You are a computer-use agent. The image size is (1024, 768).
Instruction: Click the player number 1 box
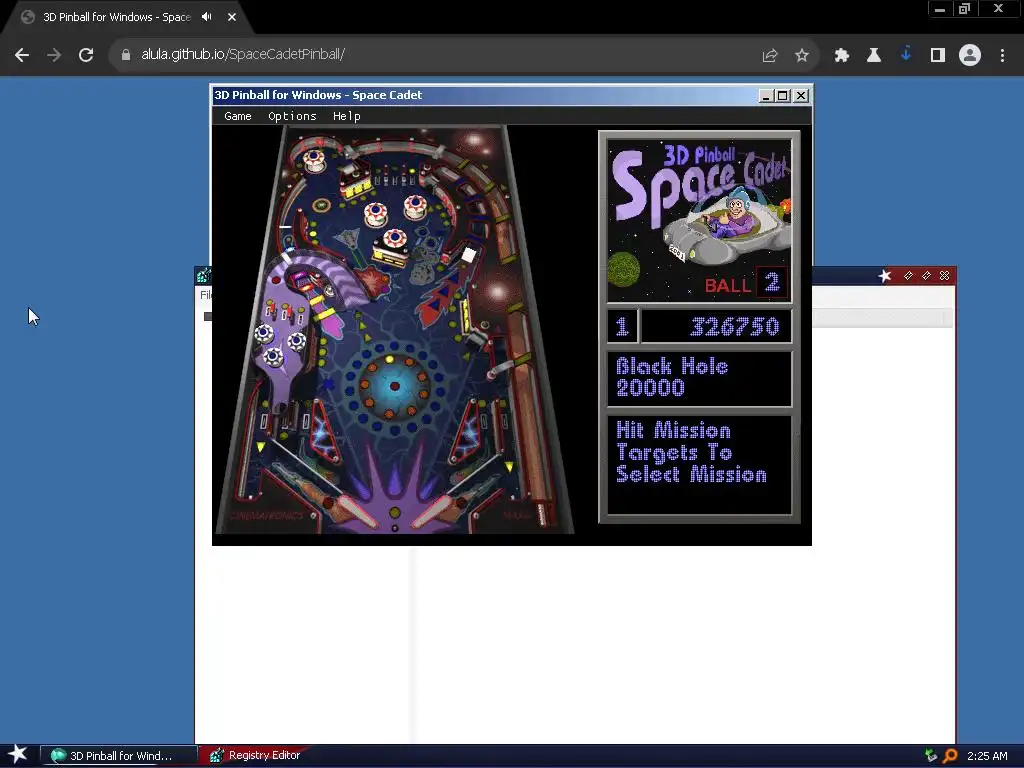pyautogui.click(x=622, y=326)
